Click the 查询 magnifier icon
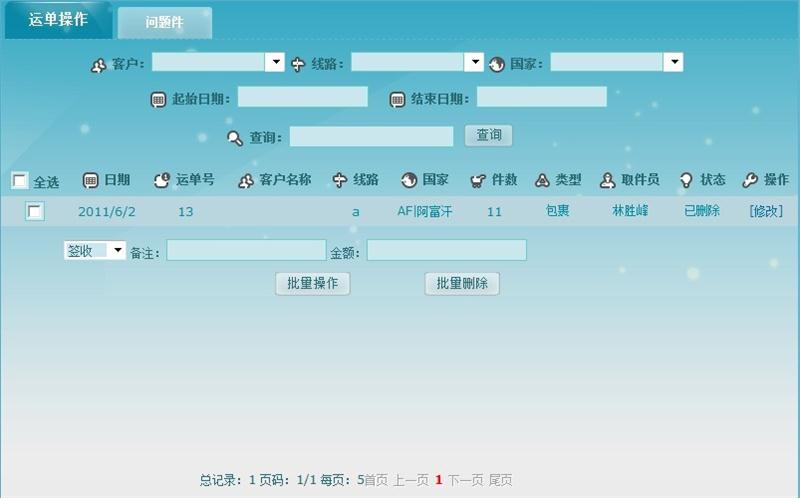 [x=235, y=138]
